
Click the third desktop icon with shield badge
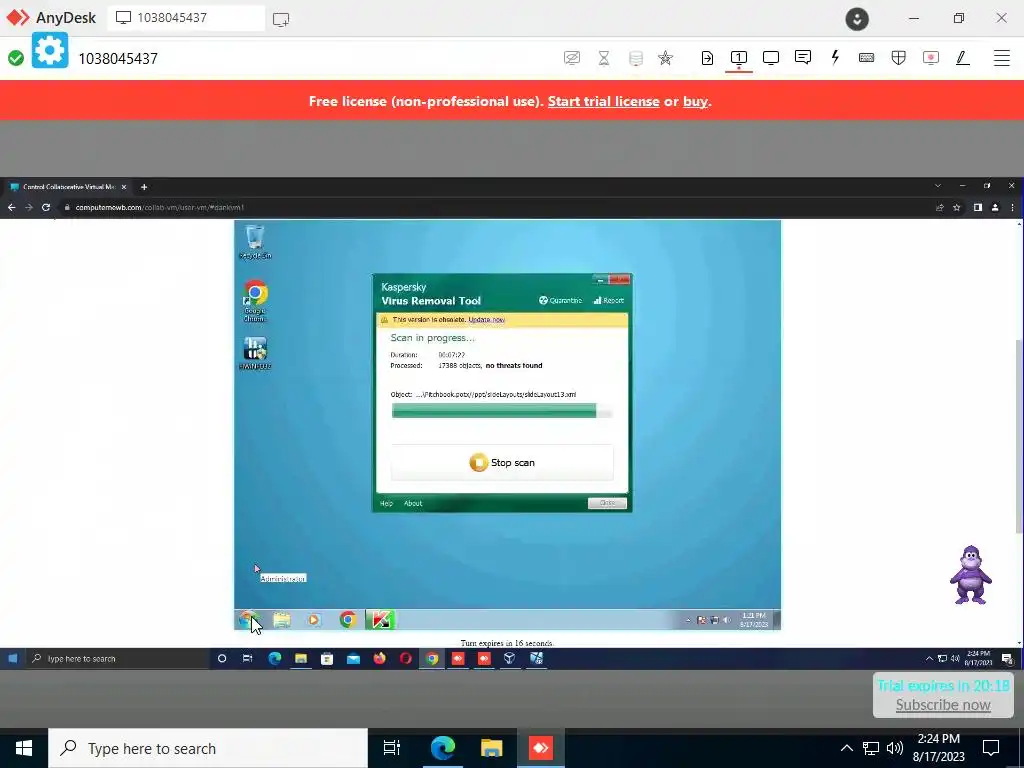pyautogui.click(x=255, y=353)
